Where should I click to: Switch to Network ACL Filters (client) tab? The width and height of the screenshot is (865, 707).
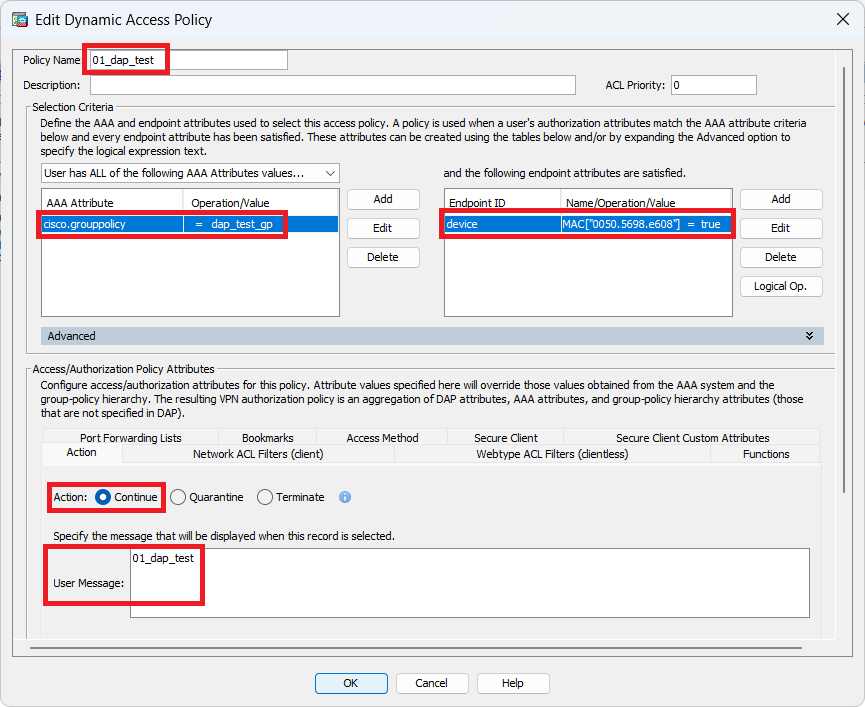coord(258,454)
